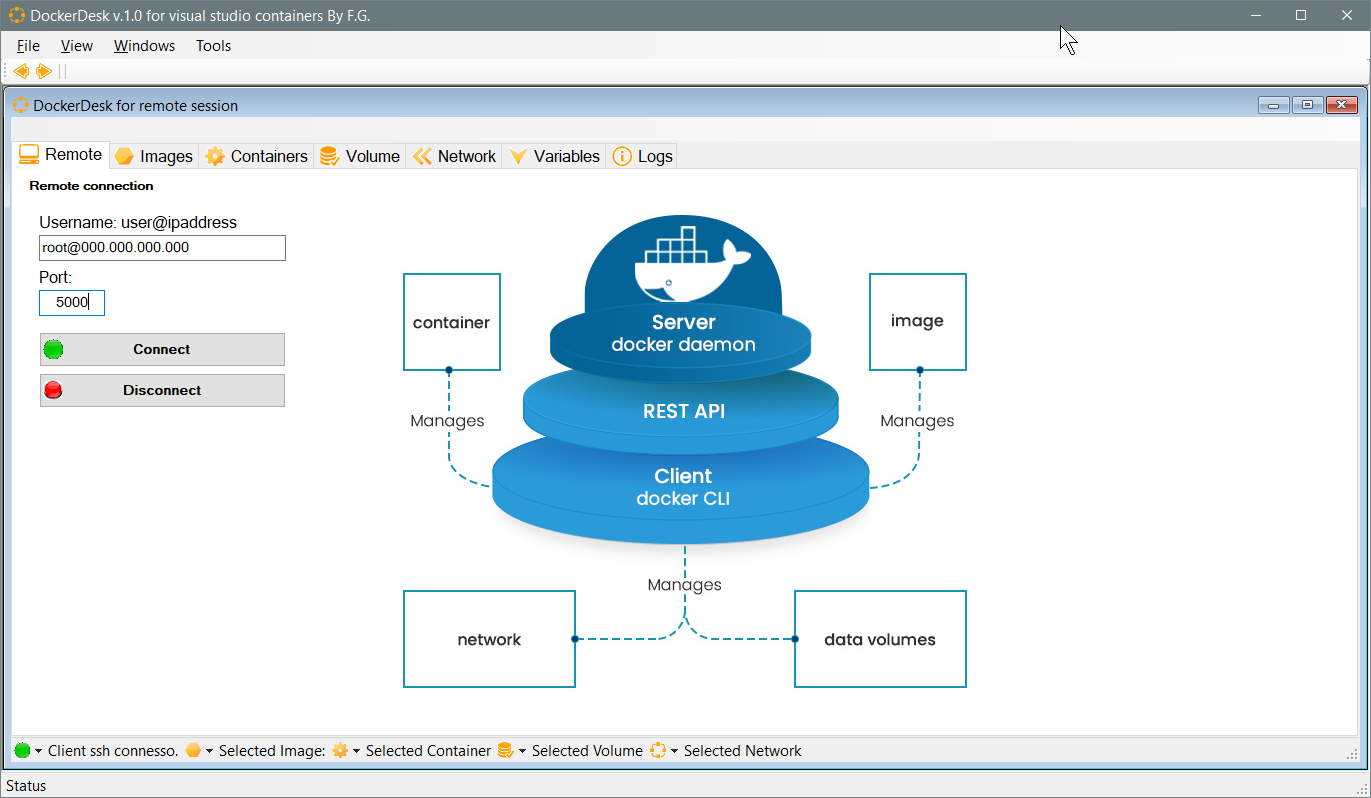Viewport: 1371px width, 798px height.
Task: Open the Selected Image dropdown in status bar
Action: click(207, 750)
